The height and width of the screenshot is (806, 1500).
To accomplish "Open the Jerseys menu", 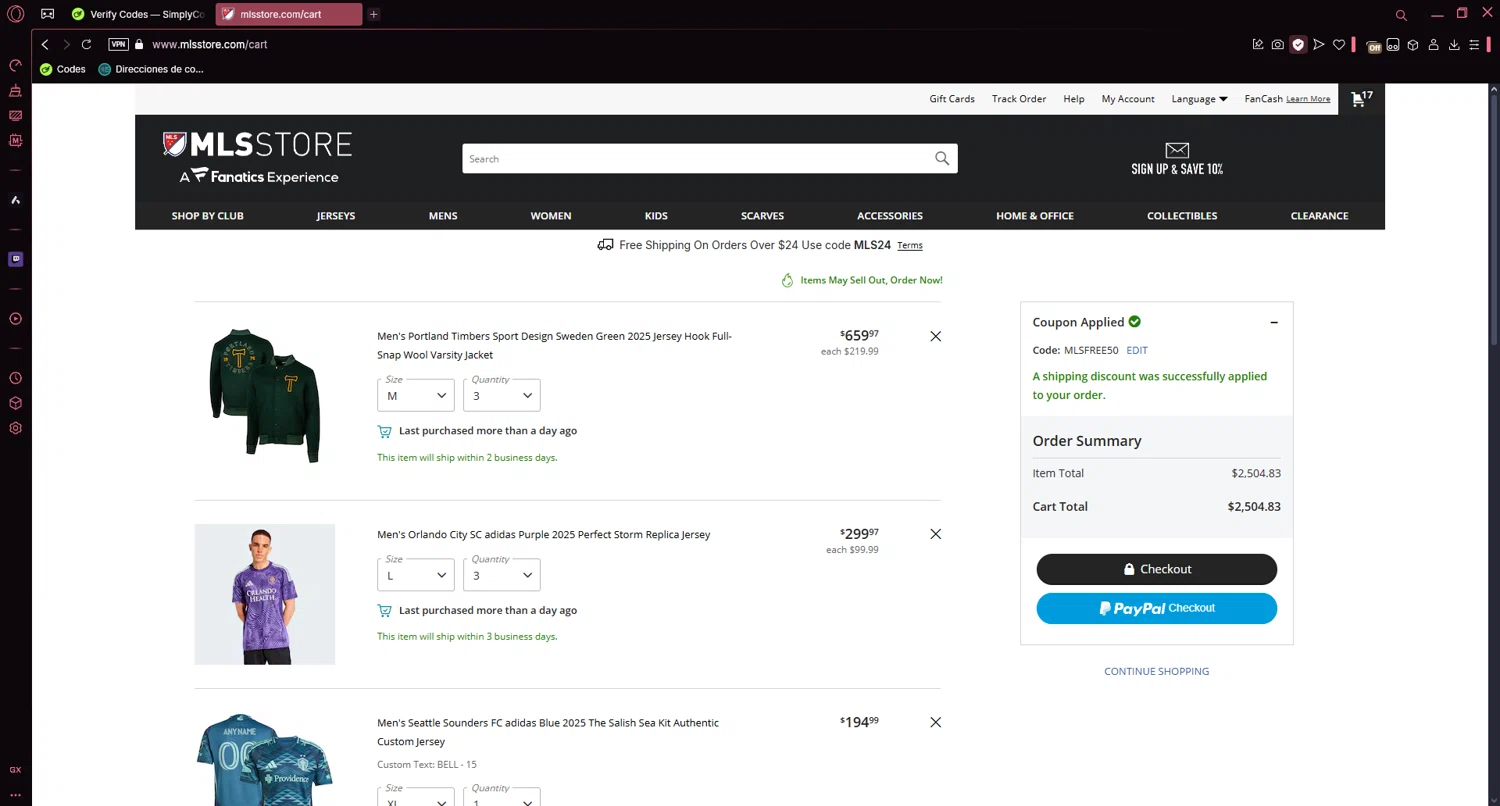I will point(336,216).
